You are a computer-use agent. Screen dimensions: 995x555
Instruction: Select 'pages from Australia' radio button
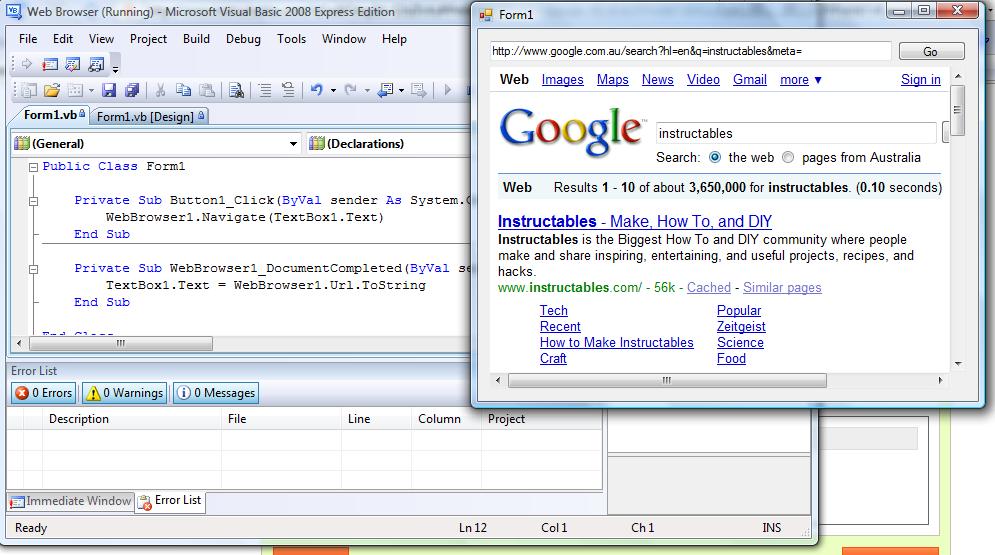coord(787,157)
